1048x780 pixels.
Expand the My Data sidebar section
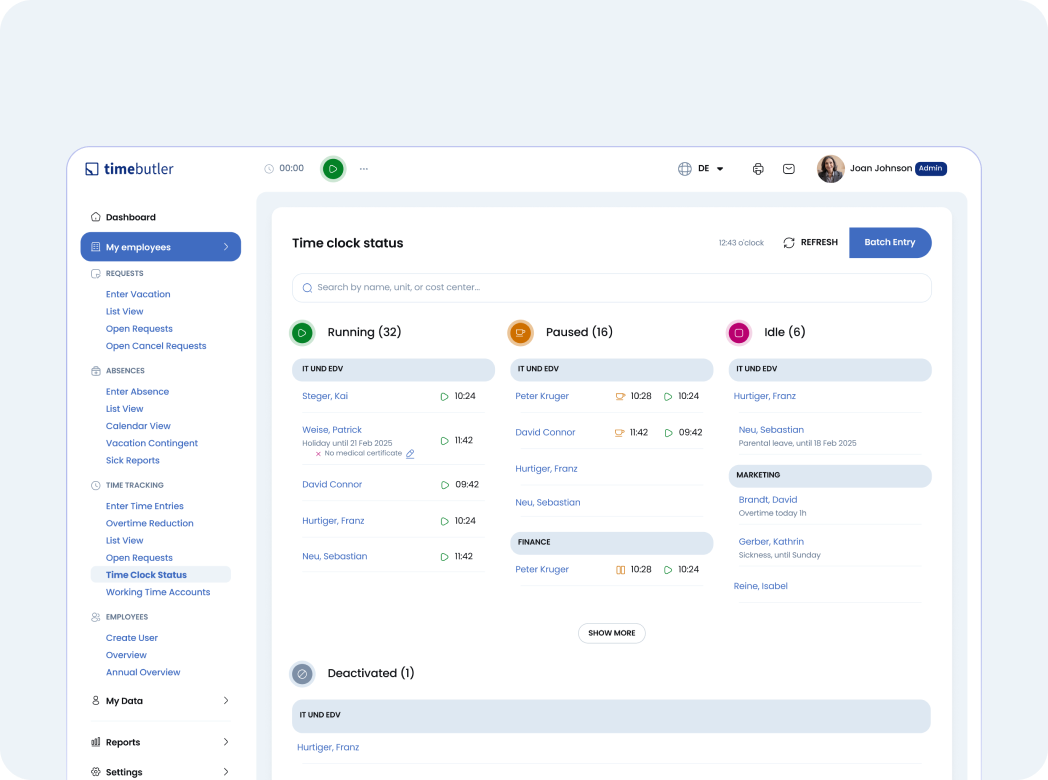pos(160,701)
